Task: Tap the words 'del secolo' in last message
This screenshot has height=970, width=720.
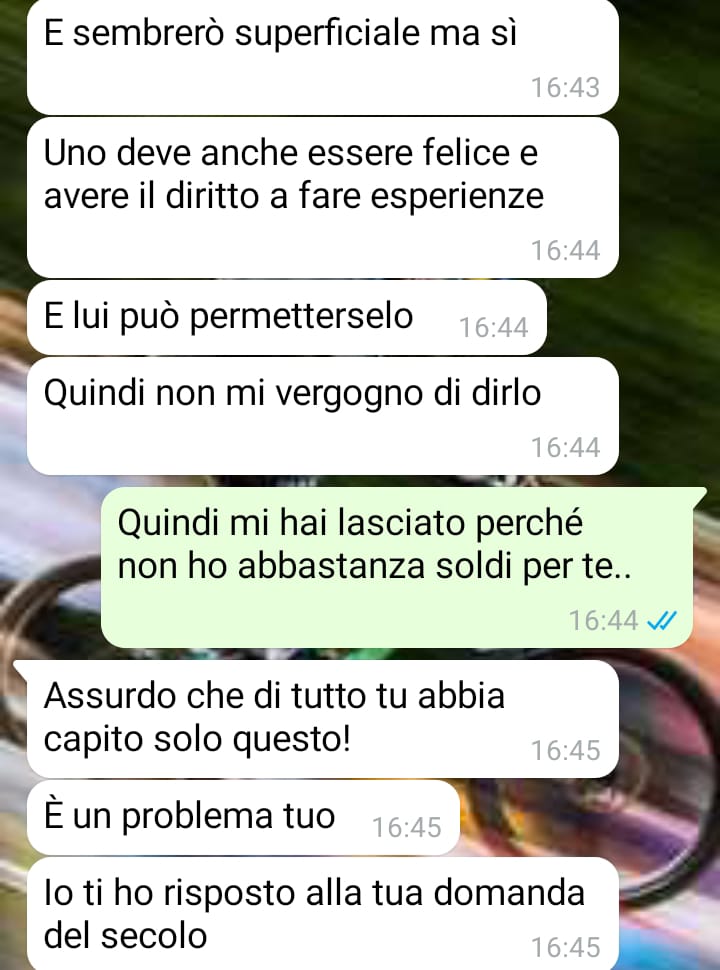Action: [125, 935]
